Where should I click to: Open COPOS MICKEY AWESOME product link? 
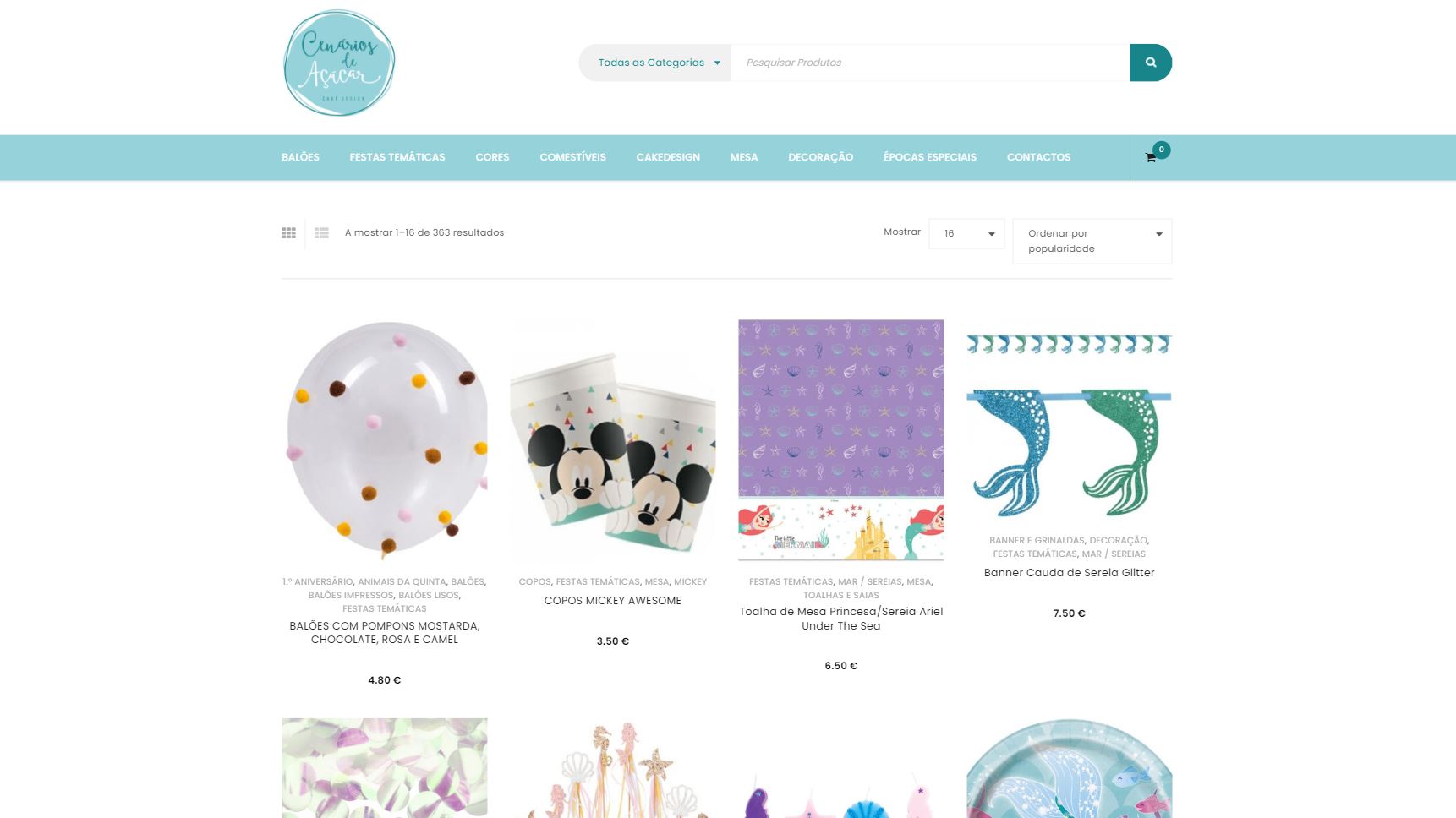613,601
